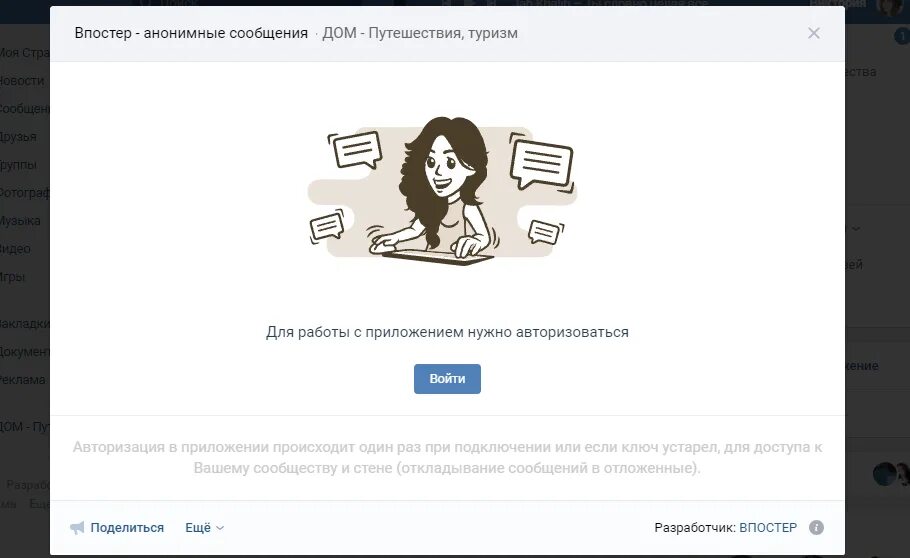This screenshot has width=910, height=558.
Task: Open Новости in the background sidebar
Action: (22, 81)
